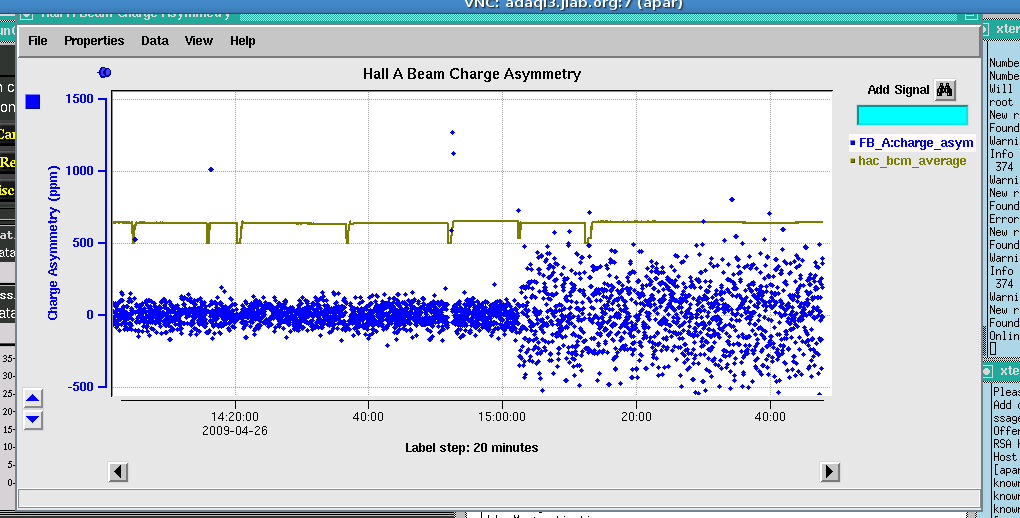Click the 15:00:00 time axis label
Image resolution: width=1020 pixels, height=518 pixels.
(x=502, y=416)
